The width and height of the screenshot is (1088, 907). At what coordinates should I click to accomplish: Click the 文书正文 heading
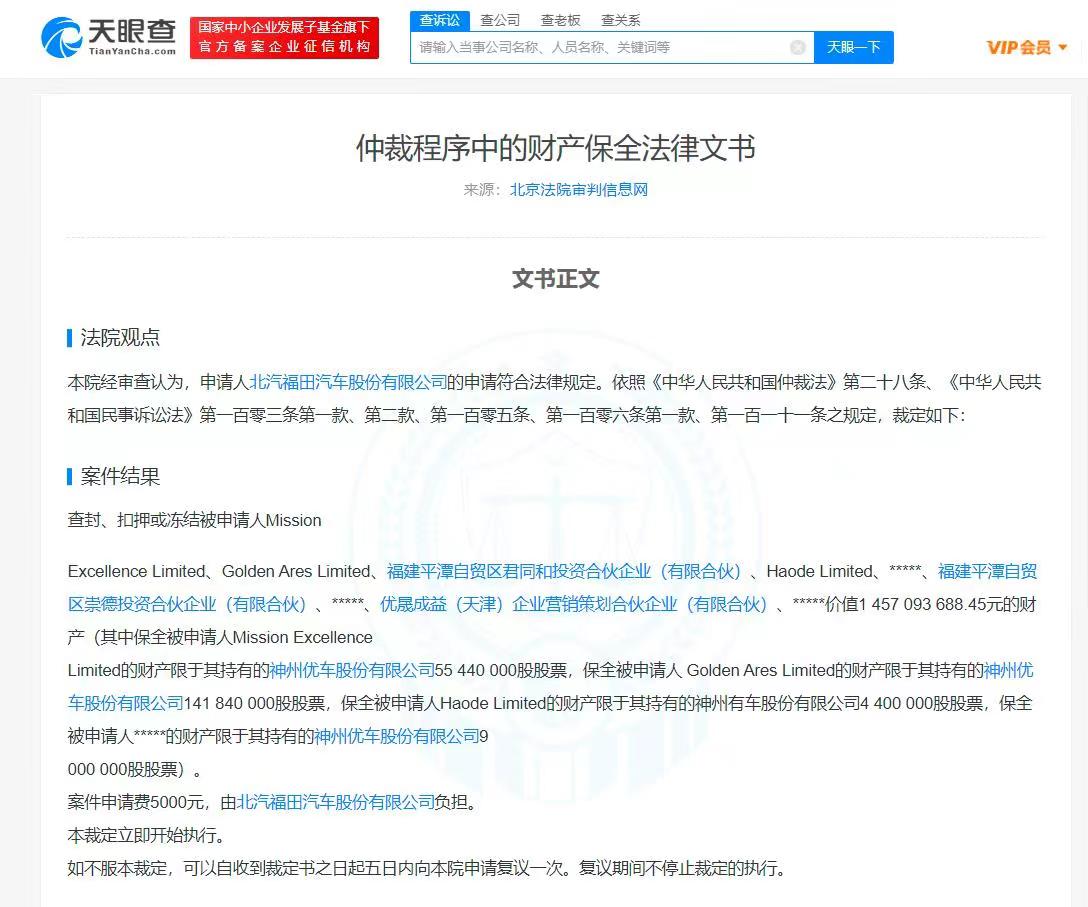(555, 278)
